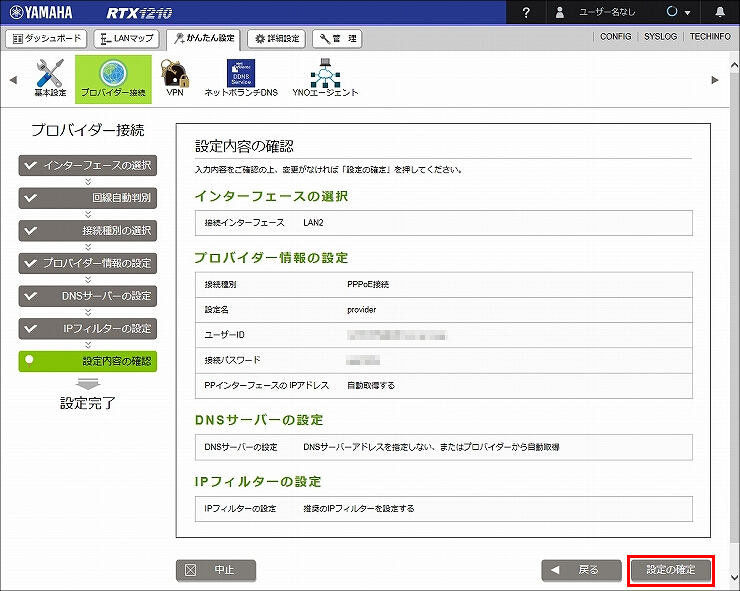
Task: Click the provider setting name value
Action: click(x=362, y=310)
